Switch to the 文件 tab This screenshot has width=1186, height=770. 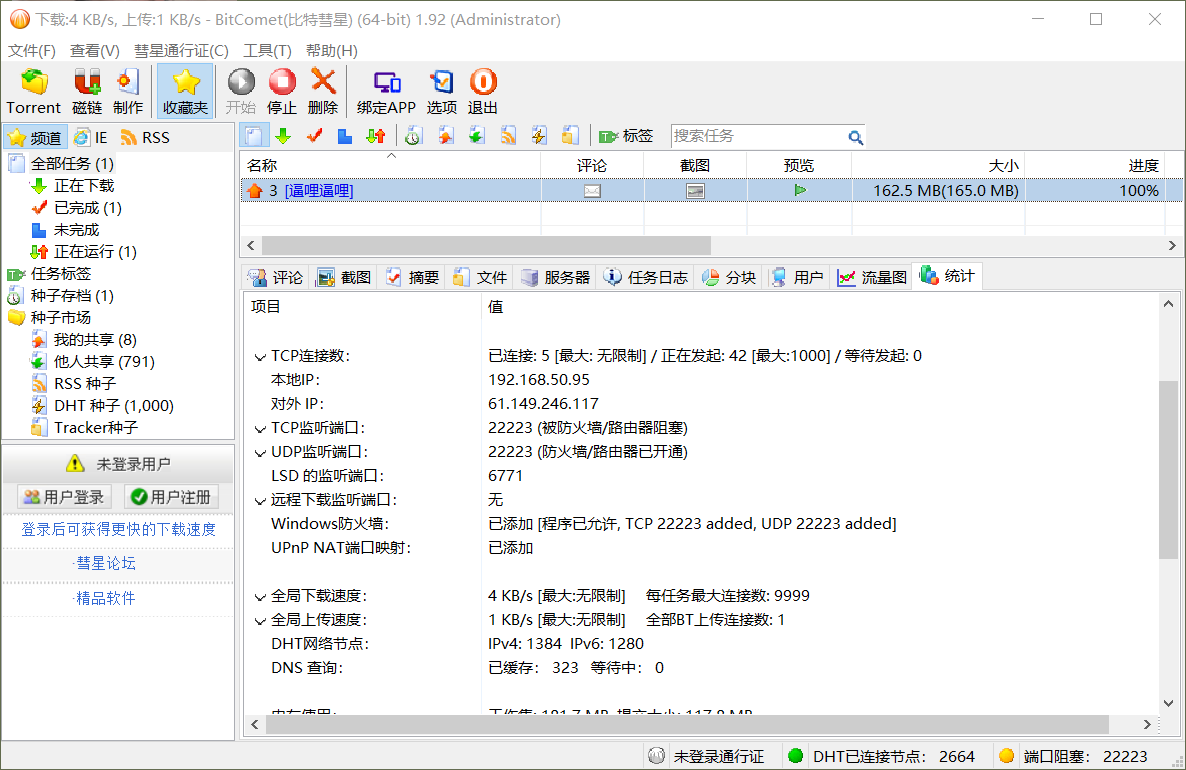pos(480,278)
